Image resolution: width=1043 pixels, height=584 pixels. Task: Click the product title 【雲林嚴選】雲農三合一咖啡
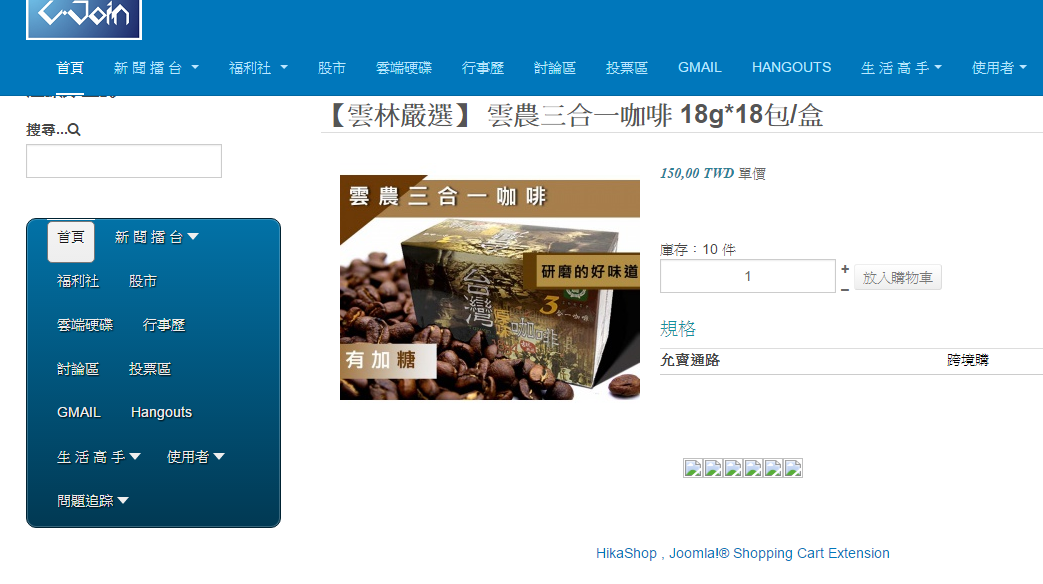coord(575,115)
